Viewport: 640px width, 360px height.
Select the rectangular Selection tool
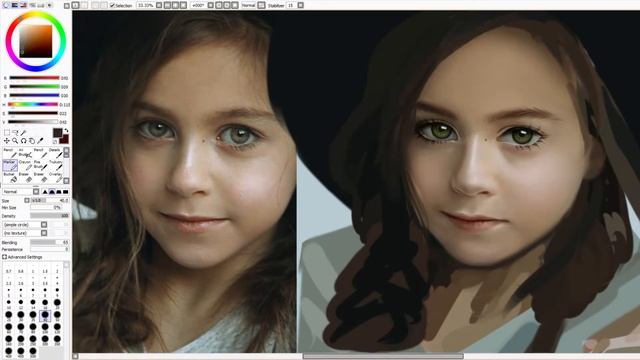tap(7, 133)
